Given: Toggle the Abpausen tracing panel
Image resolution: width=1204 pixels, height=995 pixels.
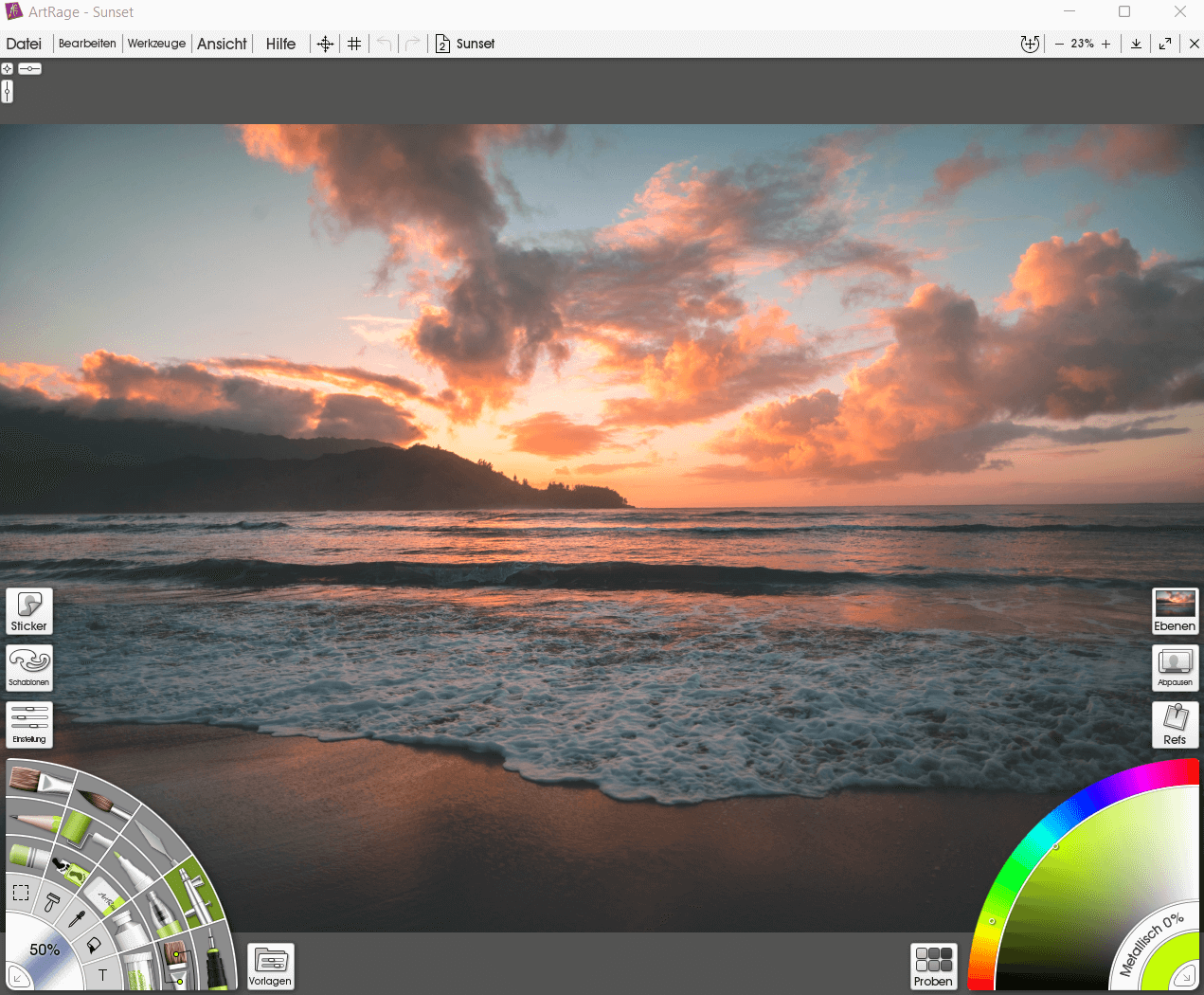Looking at the screenshot, I should pos(1175,668).
